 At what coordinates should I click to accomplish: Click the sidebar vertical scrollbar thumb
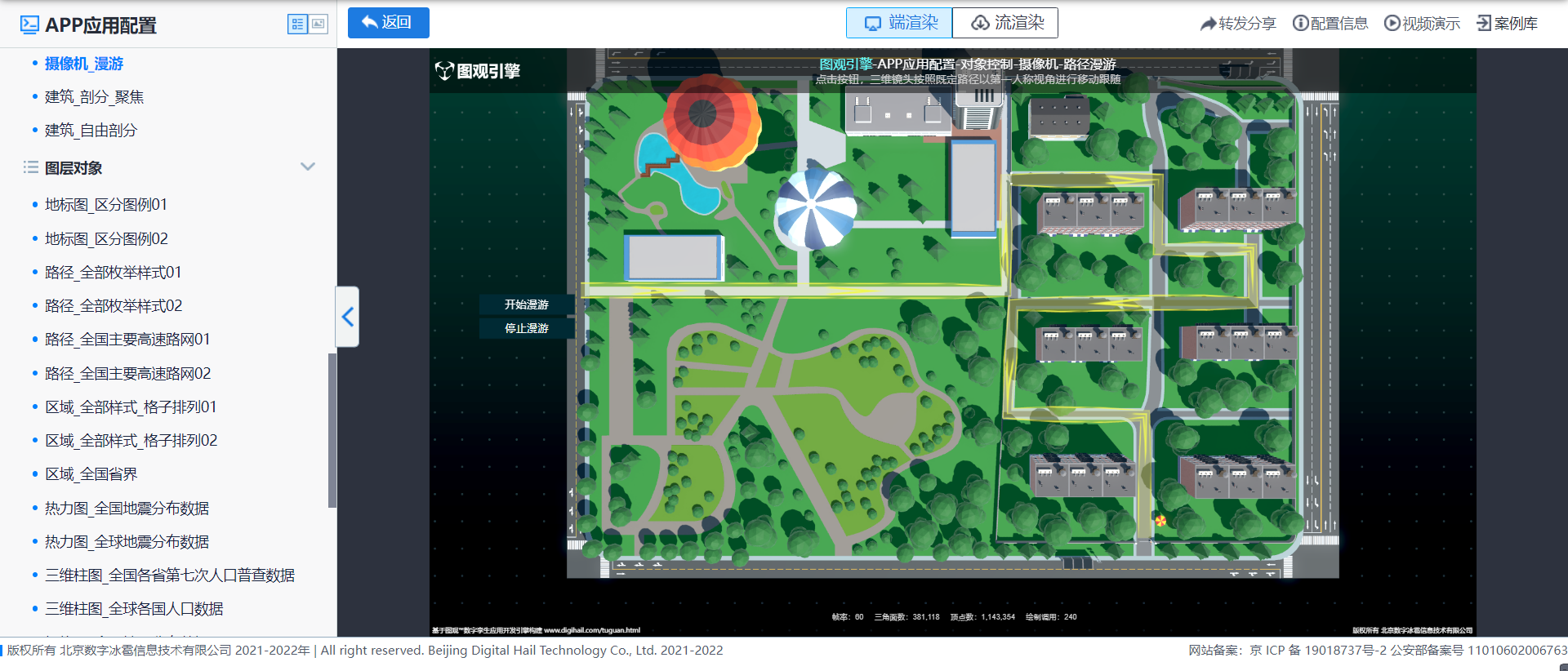pos(332,430)
